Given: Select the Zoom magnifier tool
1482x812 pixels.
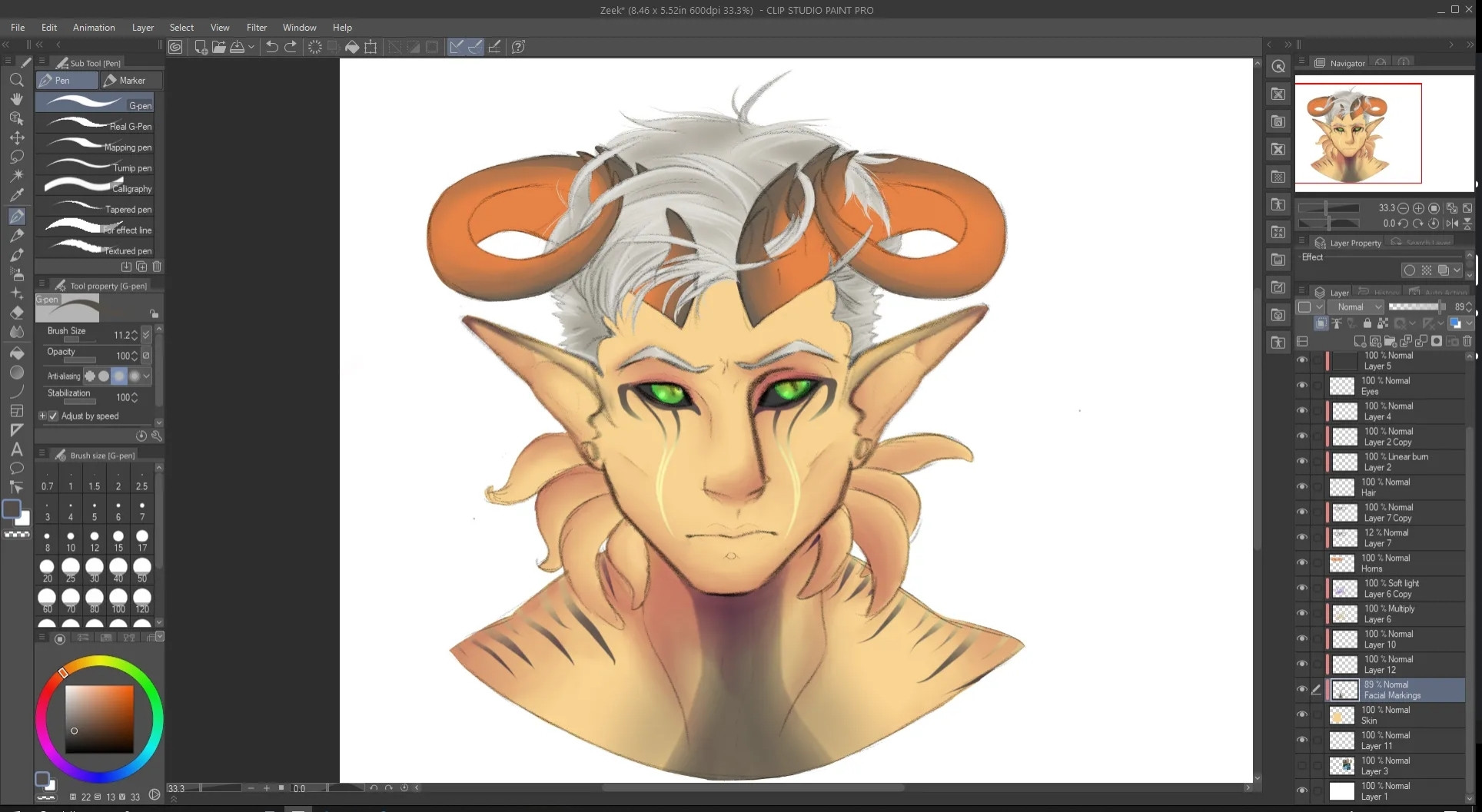Looking at the screenshot, I should coord(16,80).
